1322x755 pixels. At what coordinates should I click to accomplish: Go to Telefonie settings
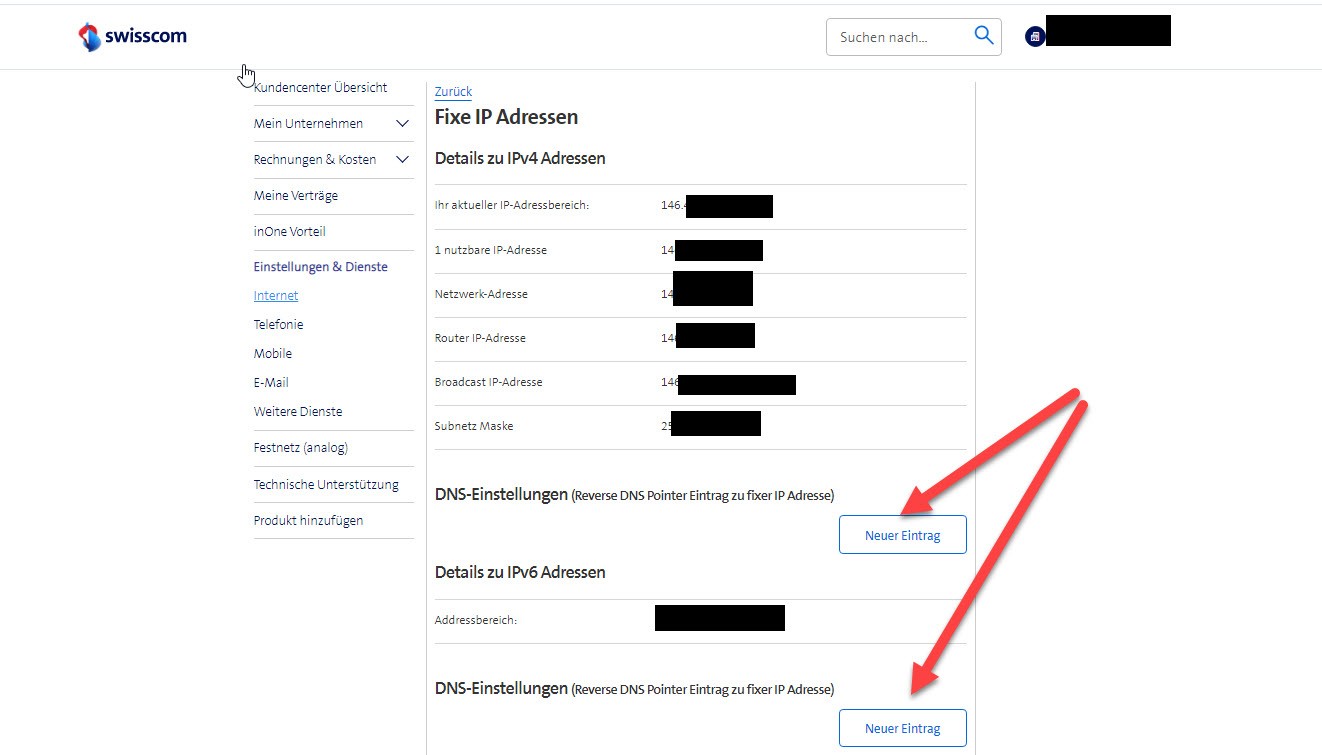(279, 325)
